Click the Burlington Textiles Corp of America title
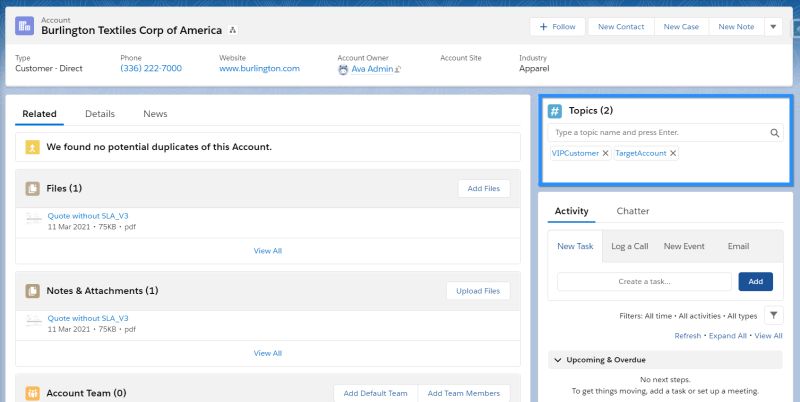 click(x=132, y=30)
